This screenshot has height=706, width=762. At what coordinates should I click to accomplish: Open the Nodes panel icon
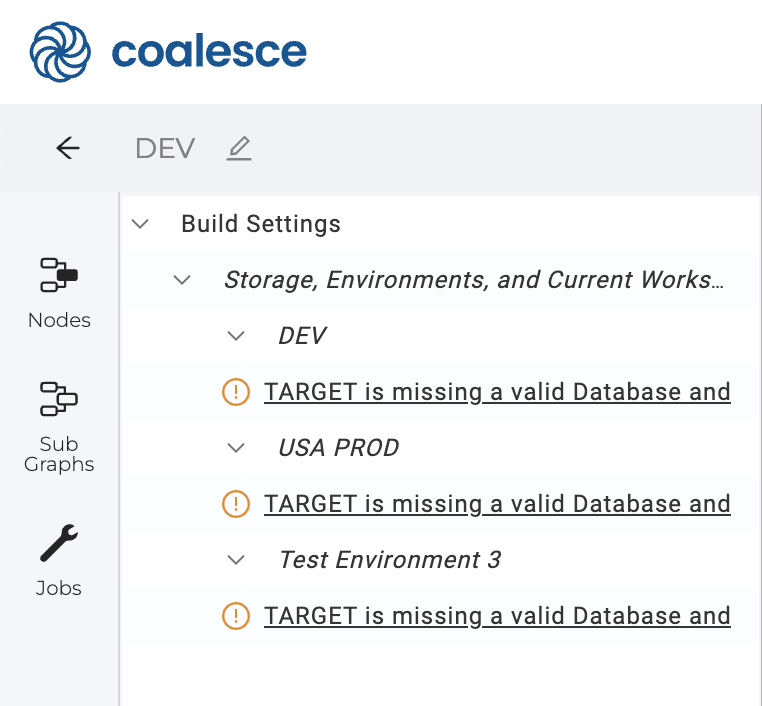[x=59, y=275]
